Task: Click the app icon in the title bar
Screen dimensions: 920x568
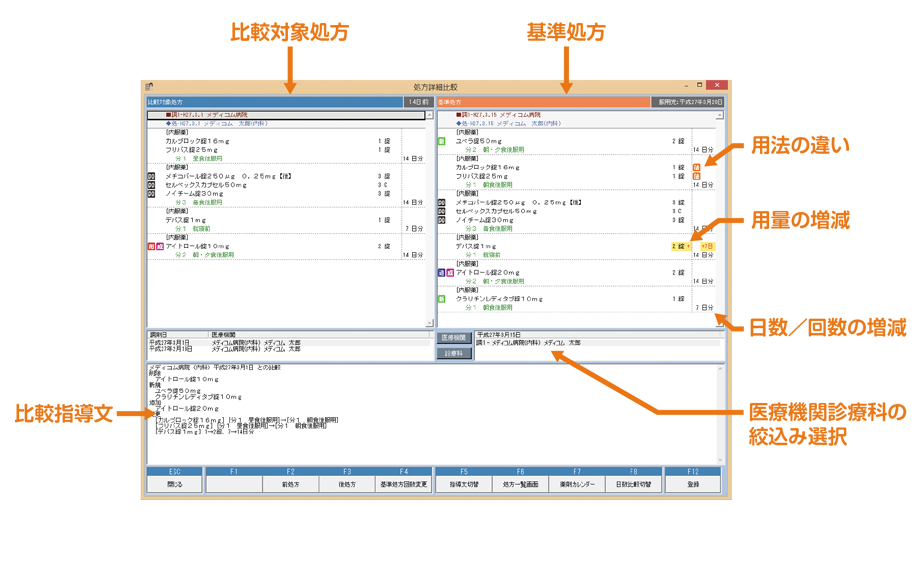Action: coord(150,86)
